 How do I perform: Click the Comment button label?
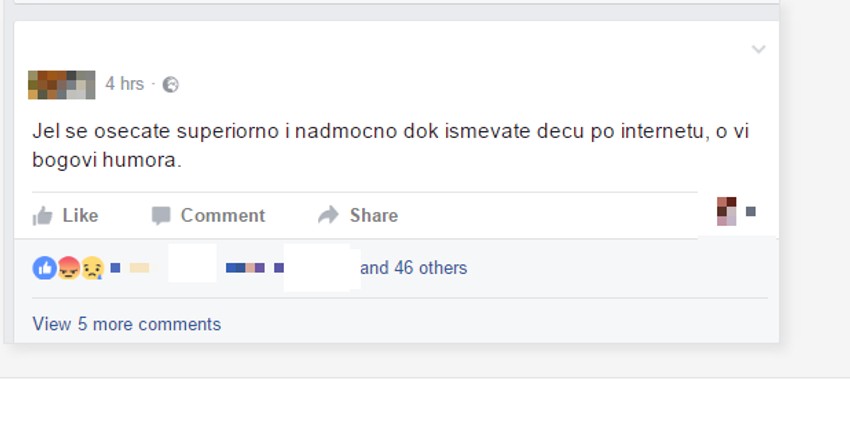point(223,215)
